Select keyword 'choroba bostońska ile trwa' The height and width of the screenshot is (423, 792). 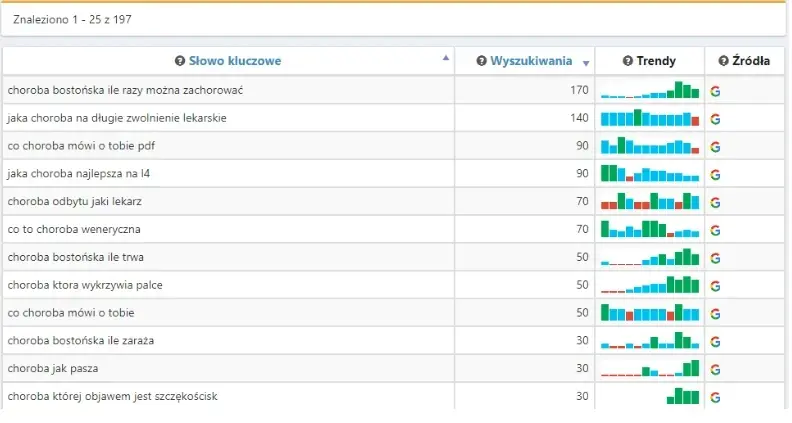point(75,257)
